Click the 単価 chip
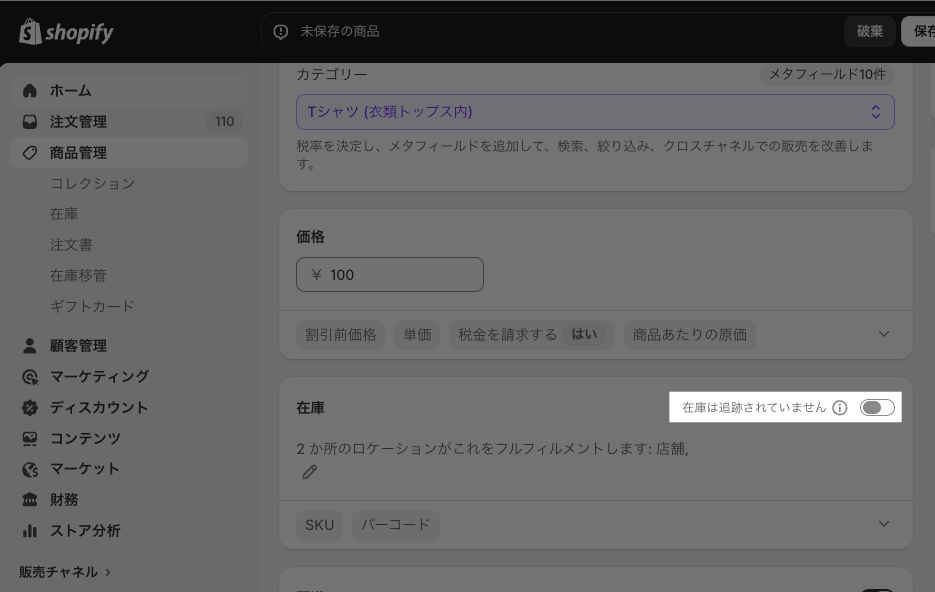 coord(417,334)
